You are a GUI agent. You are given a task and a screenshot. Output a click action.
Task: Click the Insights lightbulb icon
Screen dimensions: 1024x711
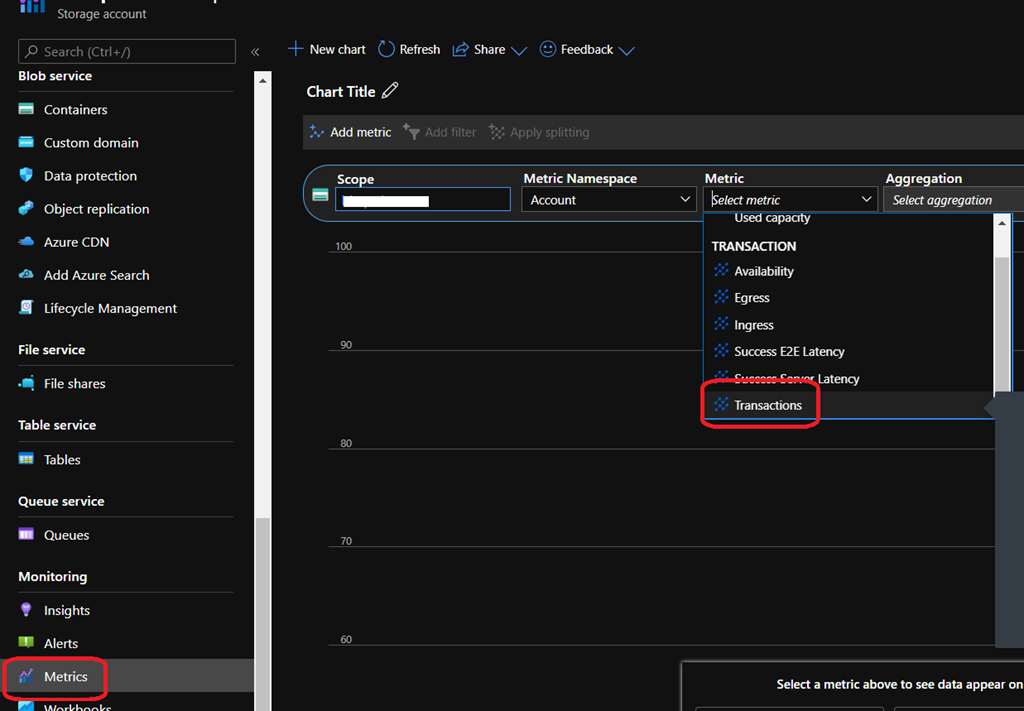[x=26, y=610]
